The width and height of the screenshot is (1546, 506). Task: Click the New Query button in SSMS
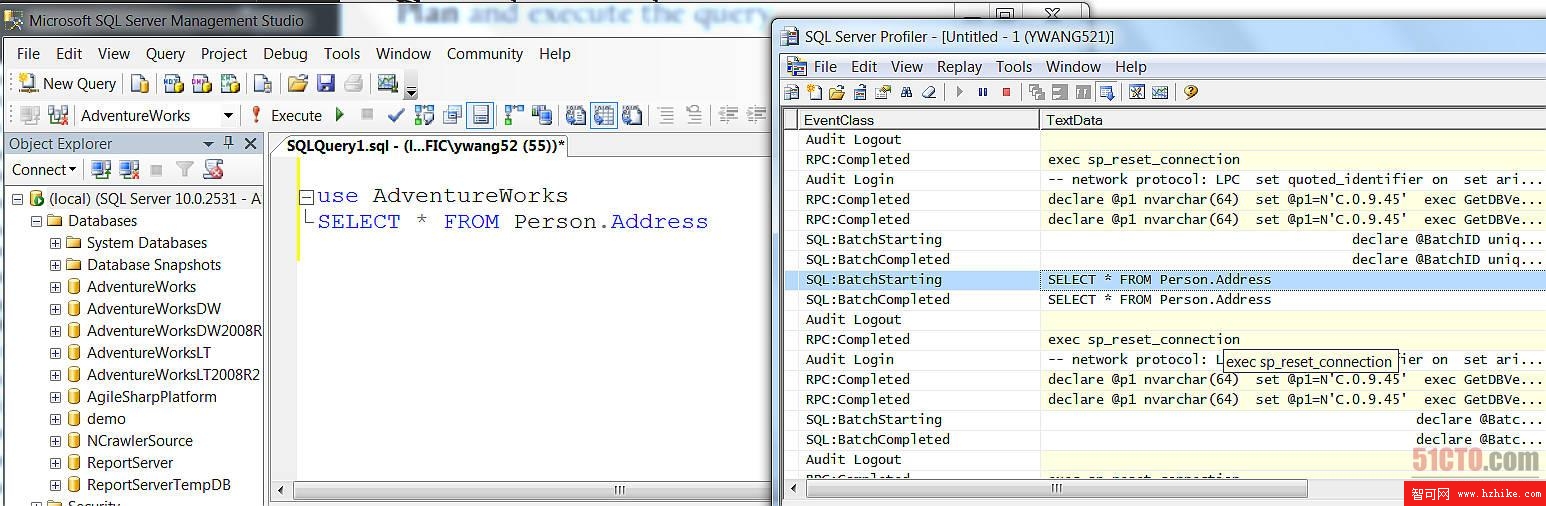point(68,84)
